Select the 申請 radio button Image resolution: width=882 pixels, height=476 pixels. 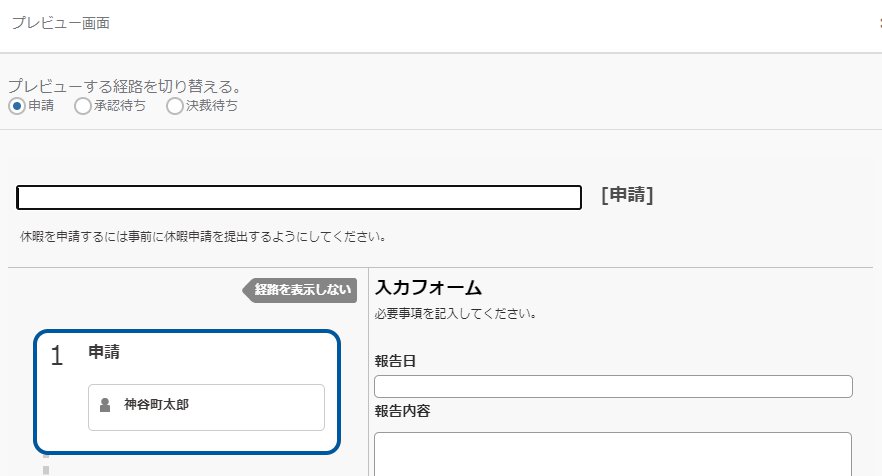coord(17,106)
